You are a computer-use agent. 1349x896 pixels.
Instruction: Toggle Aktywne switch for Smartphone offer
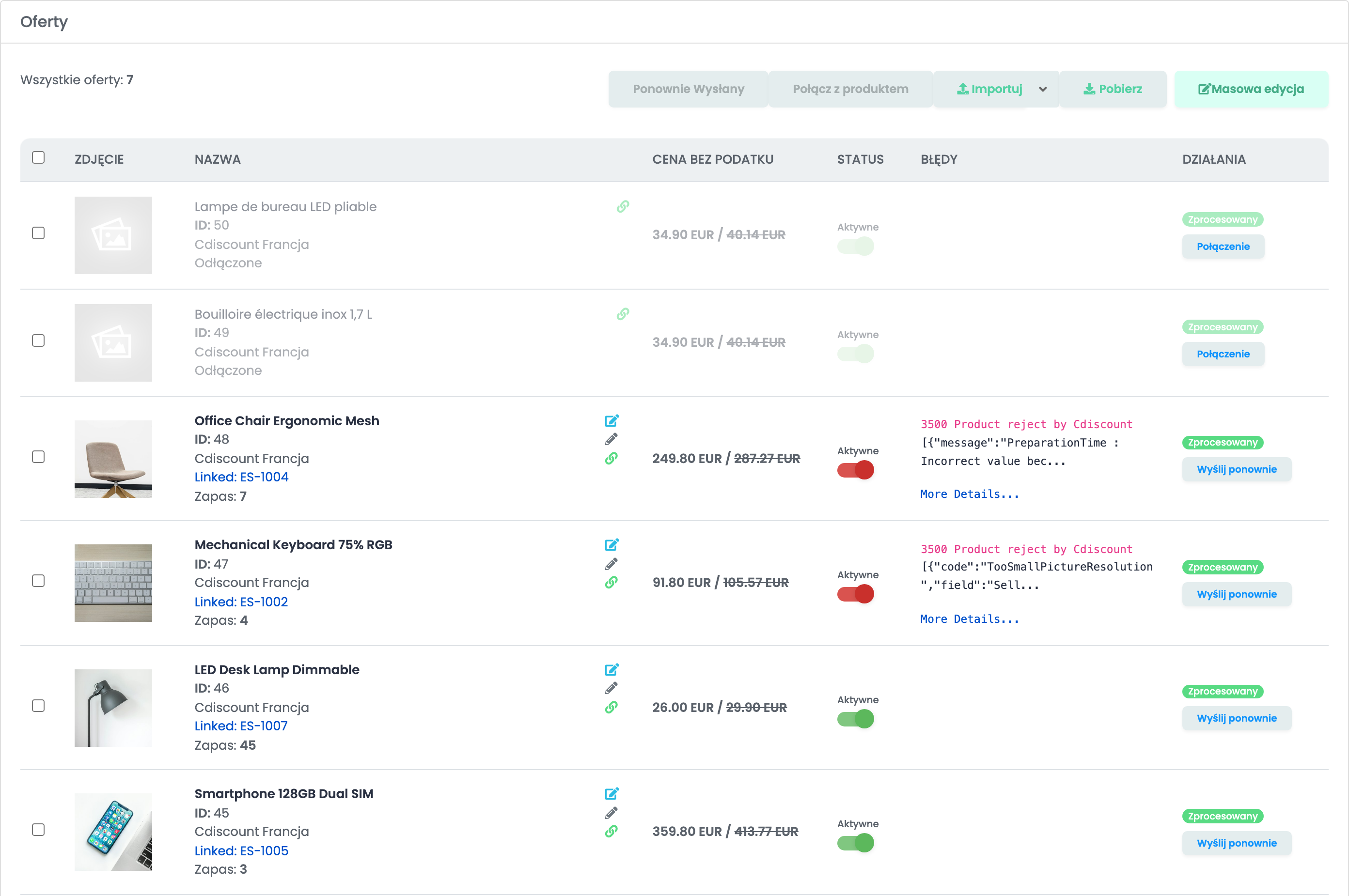click(855, 843)
